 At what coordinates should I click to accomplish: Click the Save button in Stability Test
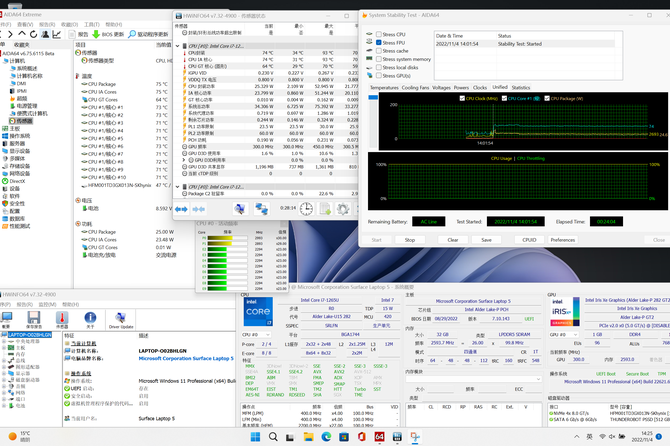[486, 240]
